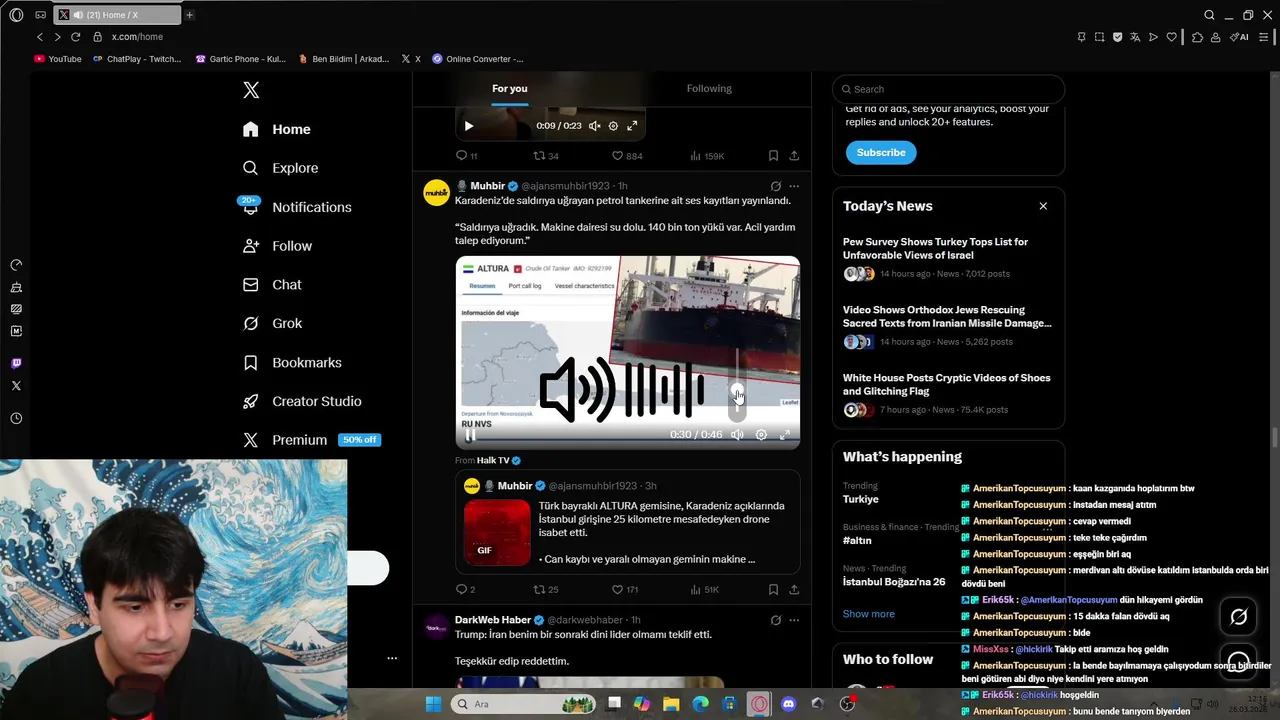This screenshot has width=1280, height=720.
Task: Open Grok explain on the Muhbir post
Action: point(775,186)
